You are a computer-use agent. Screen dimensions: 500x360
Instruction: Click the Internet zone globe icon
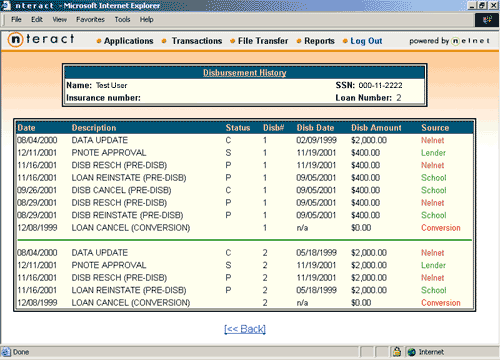pos(412,352)
